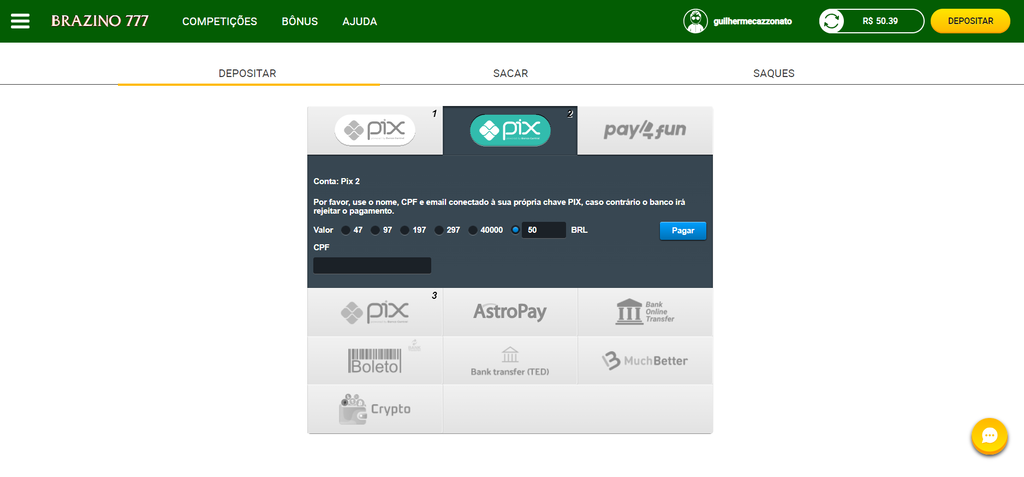Screen dimensions: 1024x477
Task: Open the SAQUES tab
Action: (x=773, y=73)
